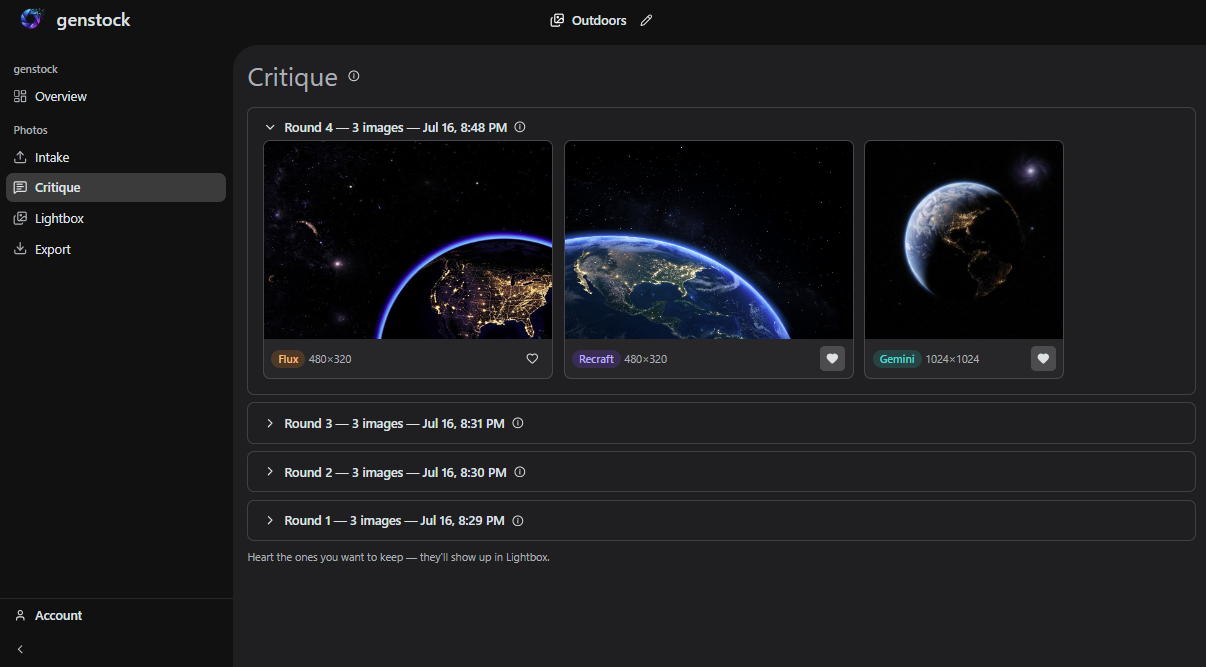Expand the Round 2 section
This screenshot has width=1206, height=667.
tap(270, 472)
